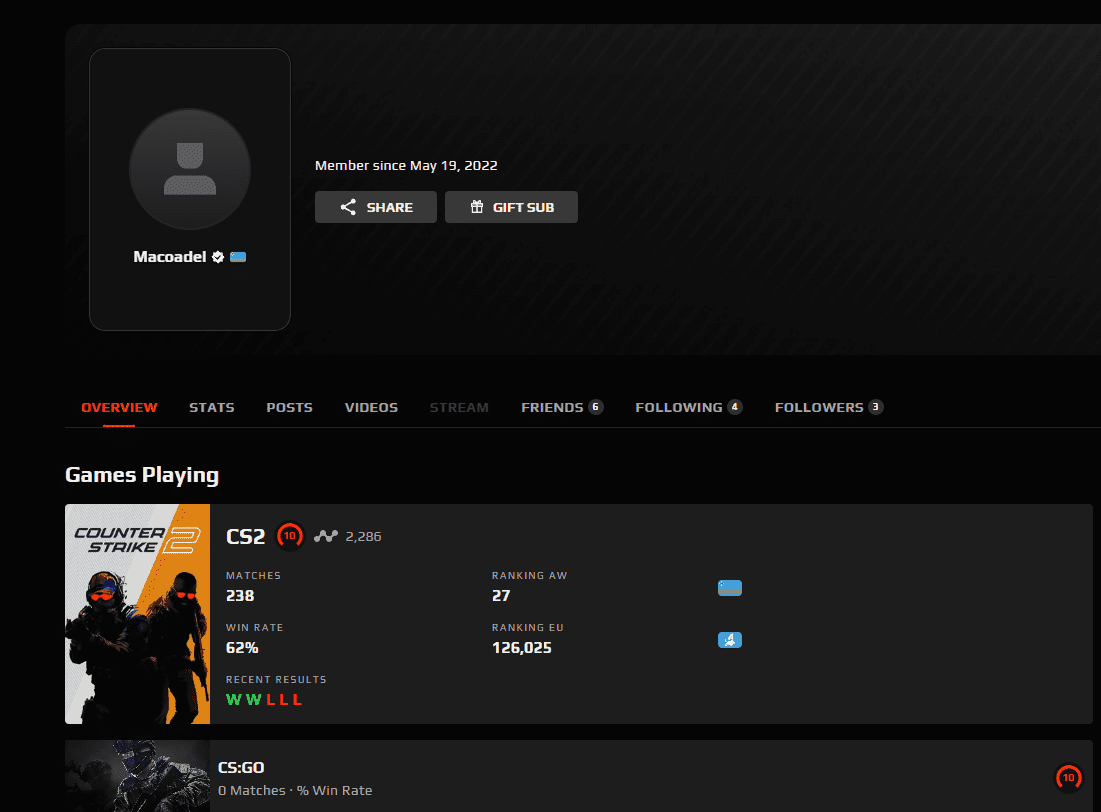The width and height of the screenshot is (1101, 812).
Task: Click the verified badge beside Macoadel
Action: 217,257
